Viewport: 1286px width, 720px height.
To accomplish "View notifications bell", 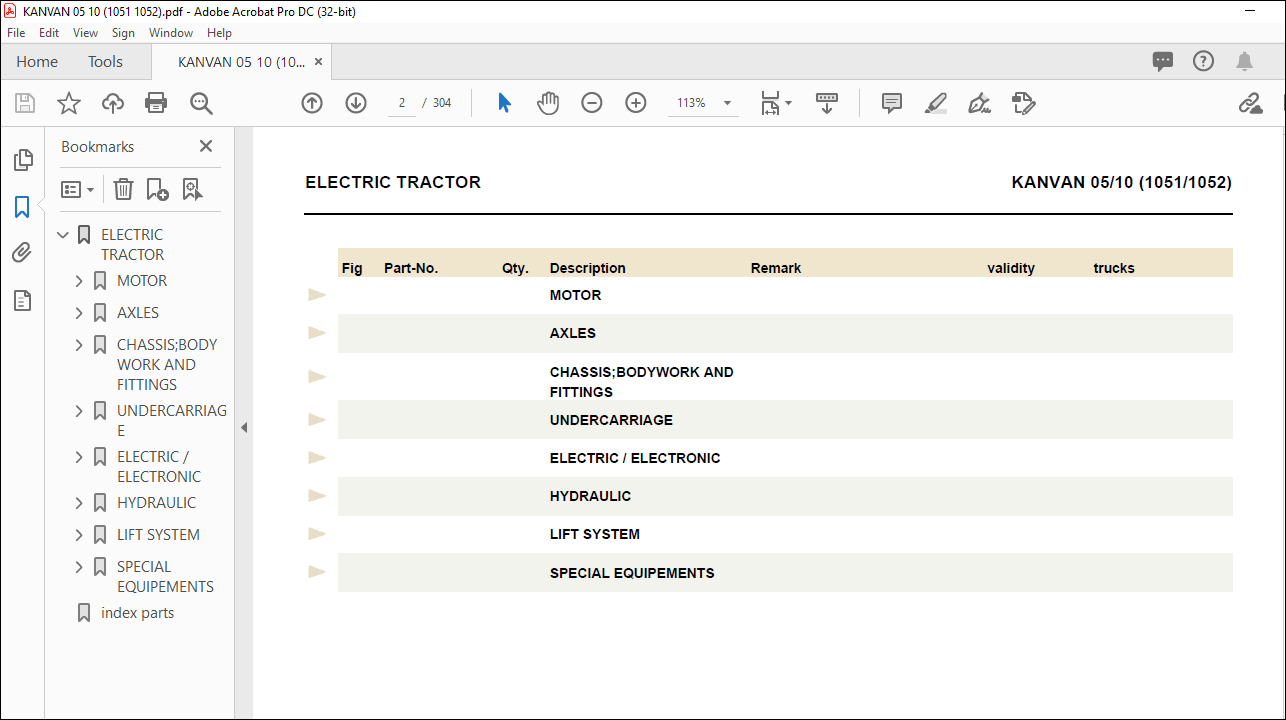I will 1245,61.
